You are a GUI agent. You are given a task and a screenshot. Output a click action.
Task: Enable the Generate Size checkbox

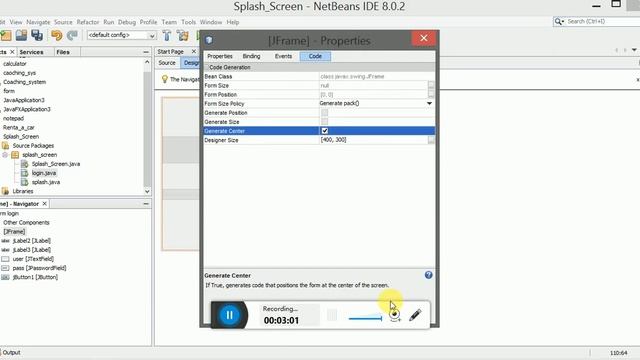tap(324, 122)
